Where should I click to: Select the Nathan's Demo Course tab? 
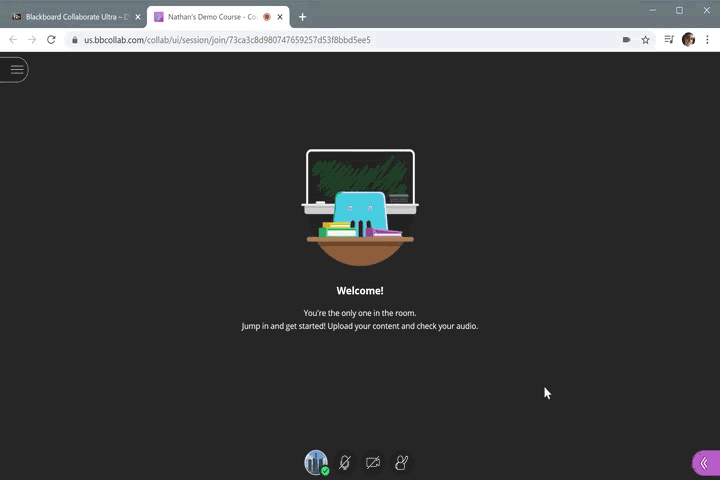pos(210,17)
